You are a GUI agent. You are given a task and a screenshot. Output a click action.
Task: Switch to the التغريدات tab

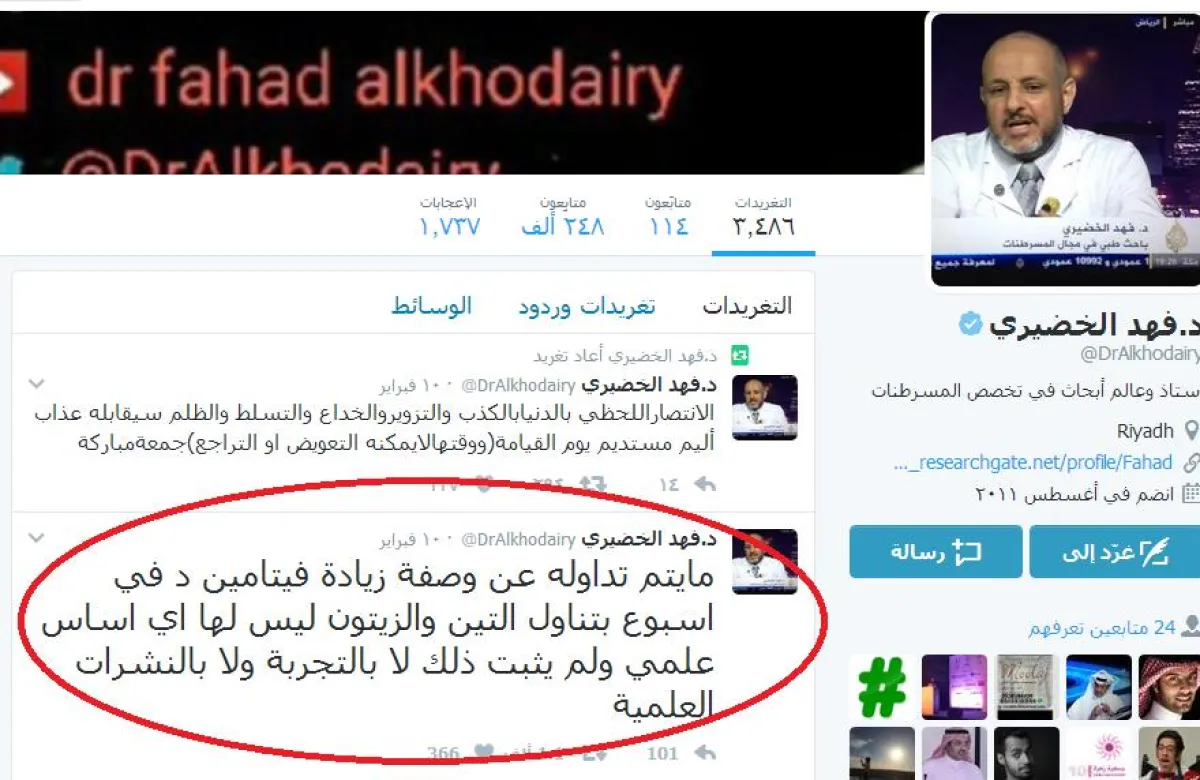[x=747, y=306]
